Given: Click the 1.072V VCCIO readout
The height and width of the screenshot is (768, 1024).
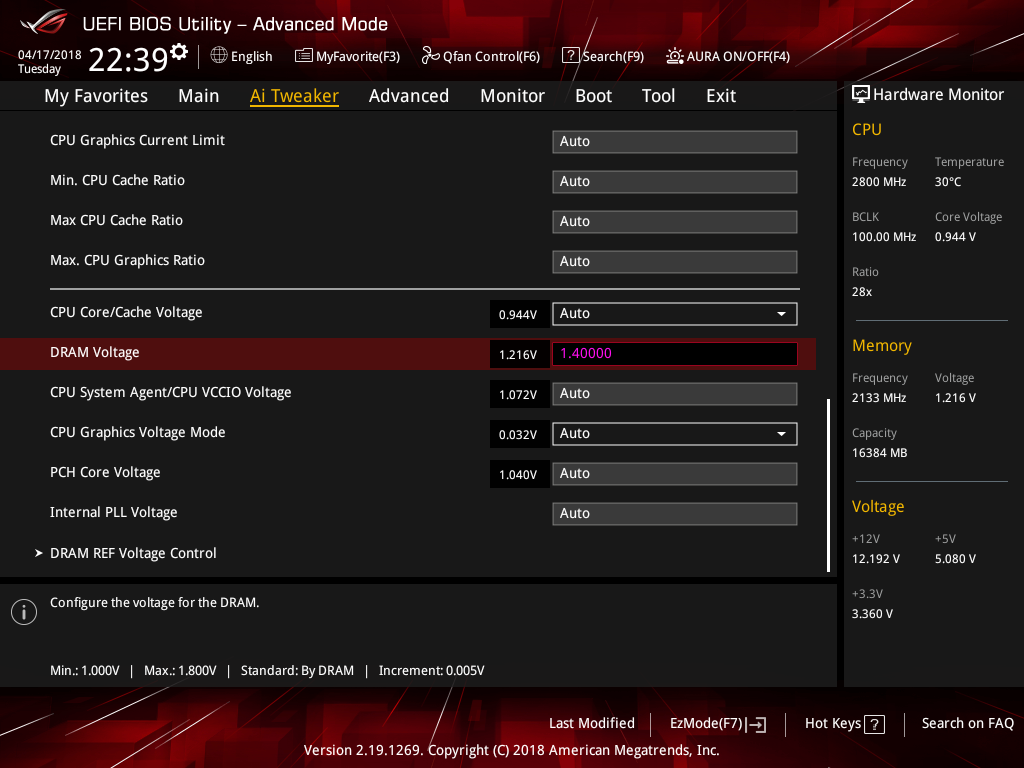Looking at the screenshot, I should click(518, 394).
